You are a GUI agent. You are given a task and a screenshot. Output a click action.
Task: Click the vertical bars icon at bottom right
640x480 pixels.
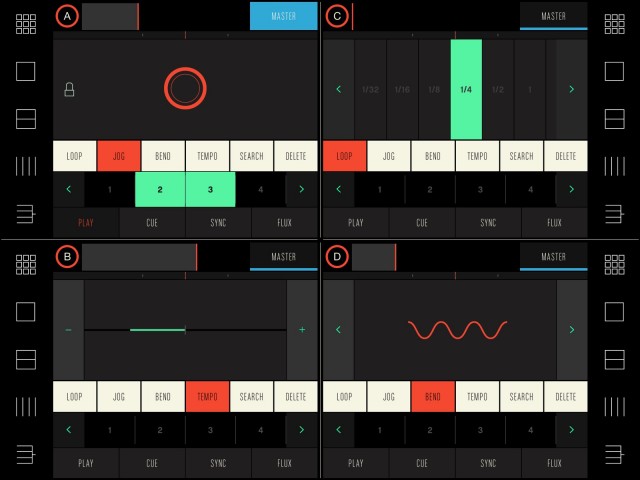click(614, 406)
